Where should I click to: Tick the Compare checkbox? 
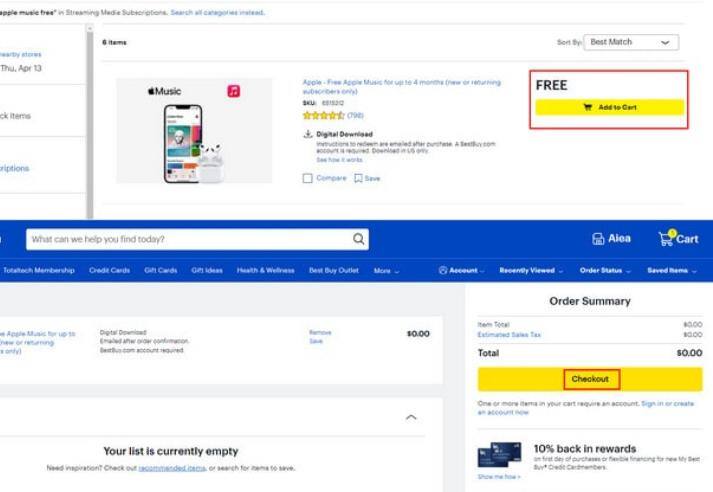308,179
